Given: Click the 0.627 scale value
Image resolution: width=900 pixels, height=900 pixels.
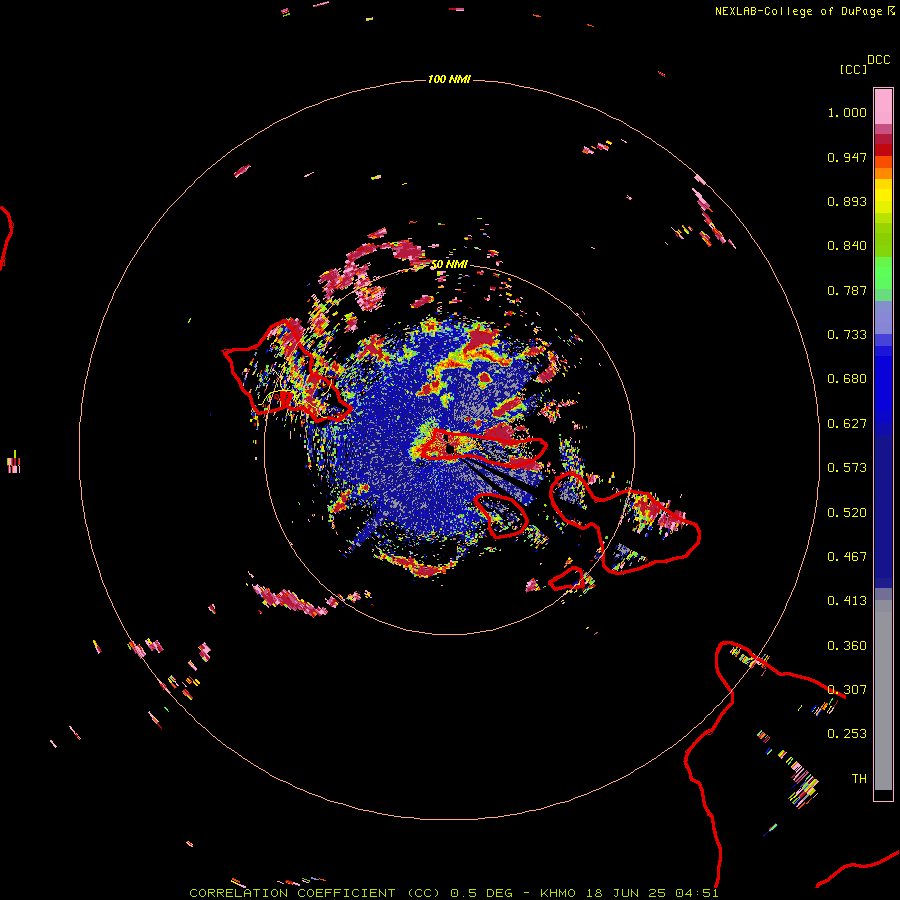Looking at the screenshot, I should (x=847, y=424).
